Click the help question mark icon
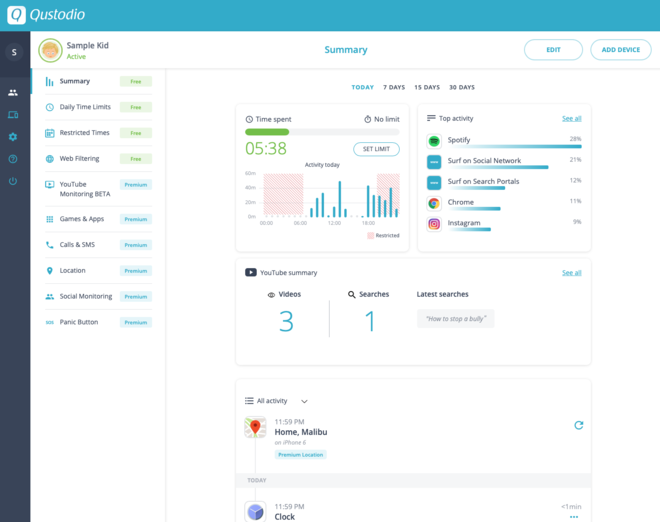The width and height of the screenshot is (660, 522). 13,159
